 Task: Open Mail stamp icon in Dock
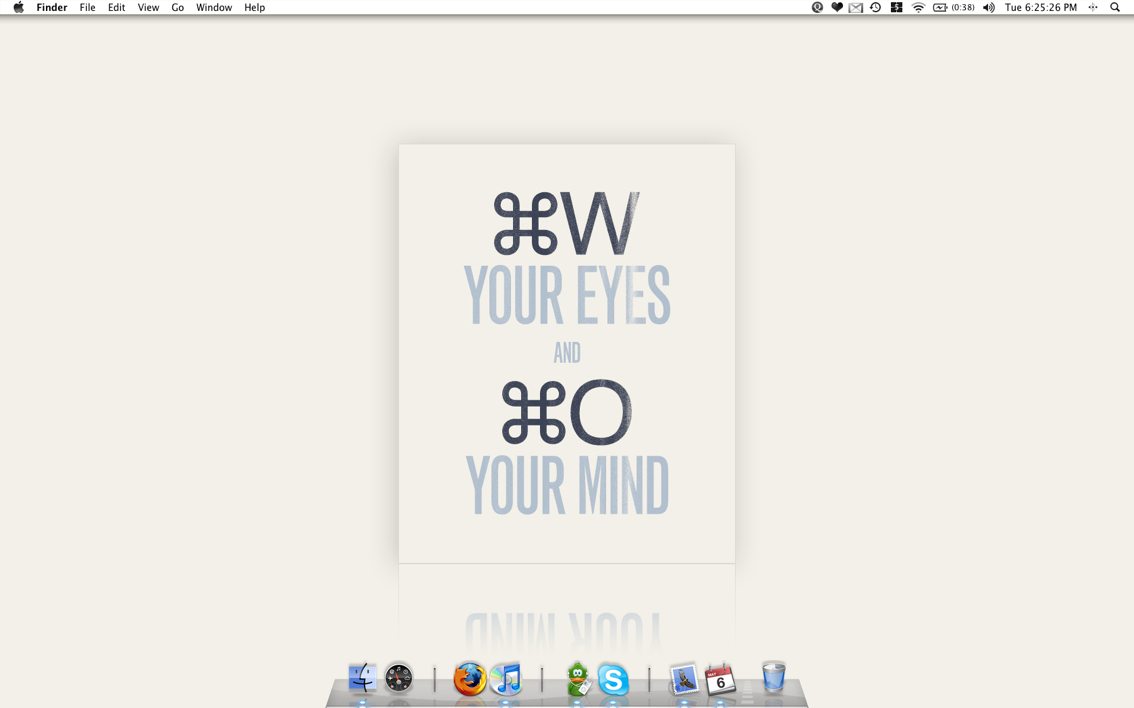(x=683, y=679)
